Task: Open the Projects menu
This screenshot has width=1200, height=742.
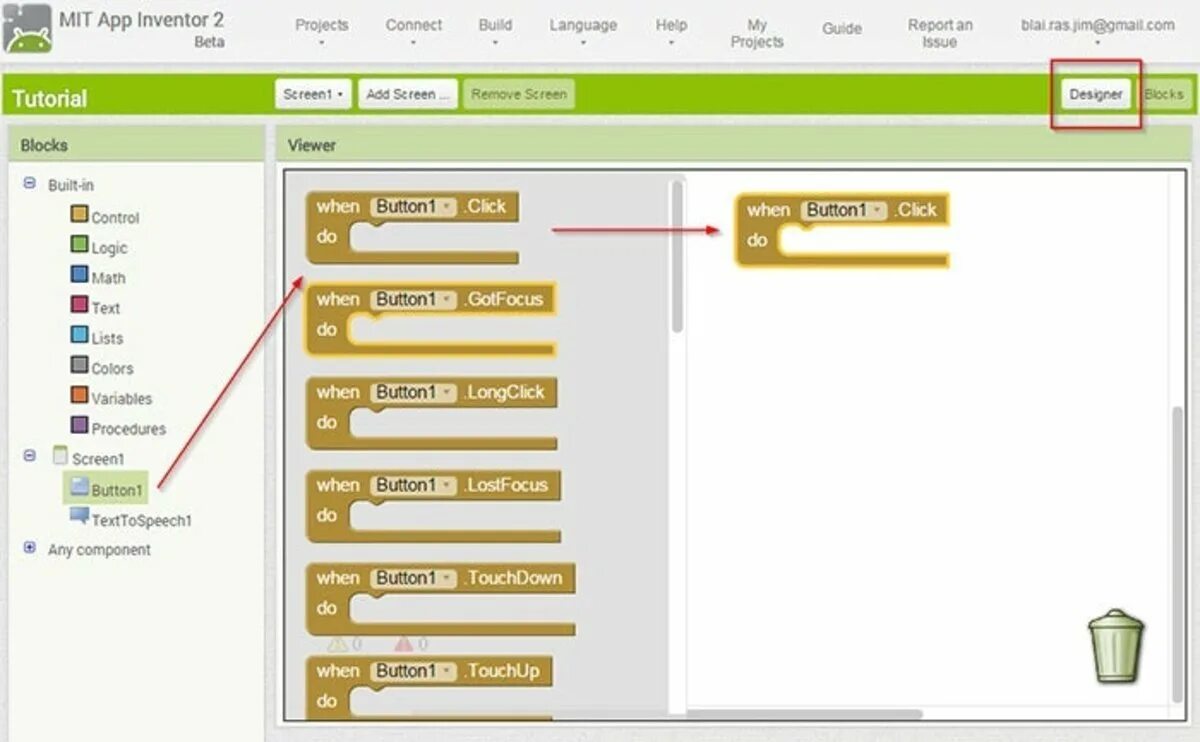Action: click(x=322, y=31)
